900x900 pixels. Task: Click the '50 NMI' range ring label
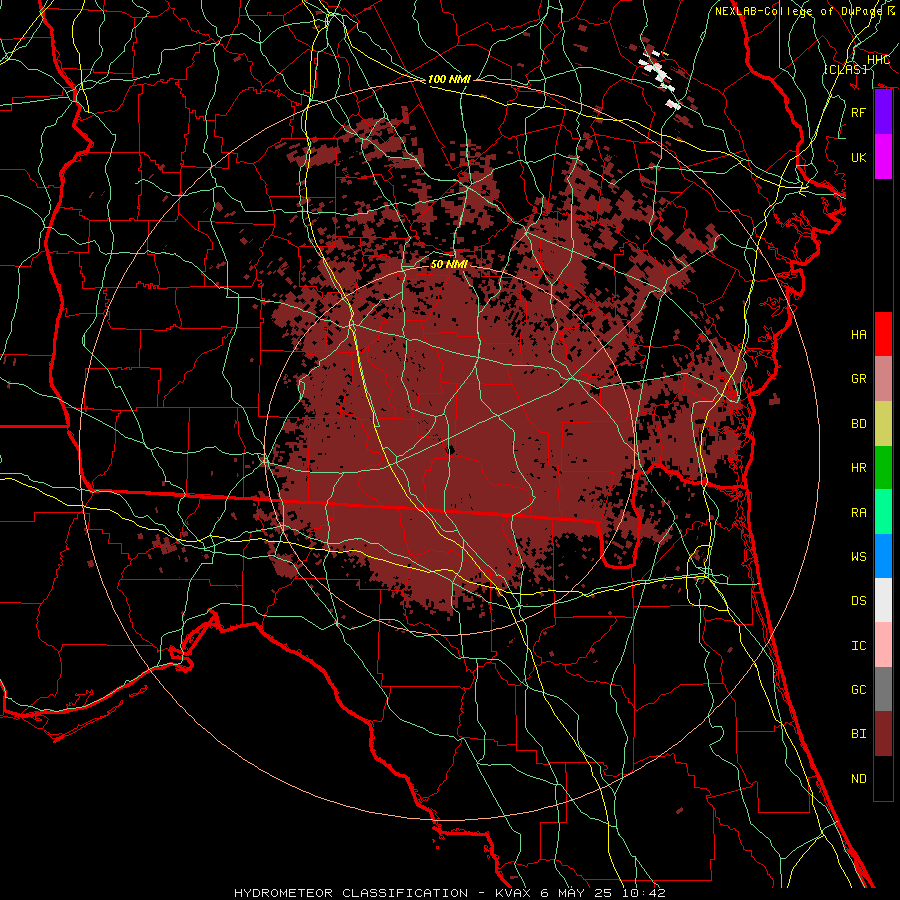click(449, 264)
